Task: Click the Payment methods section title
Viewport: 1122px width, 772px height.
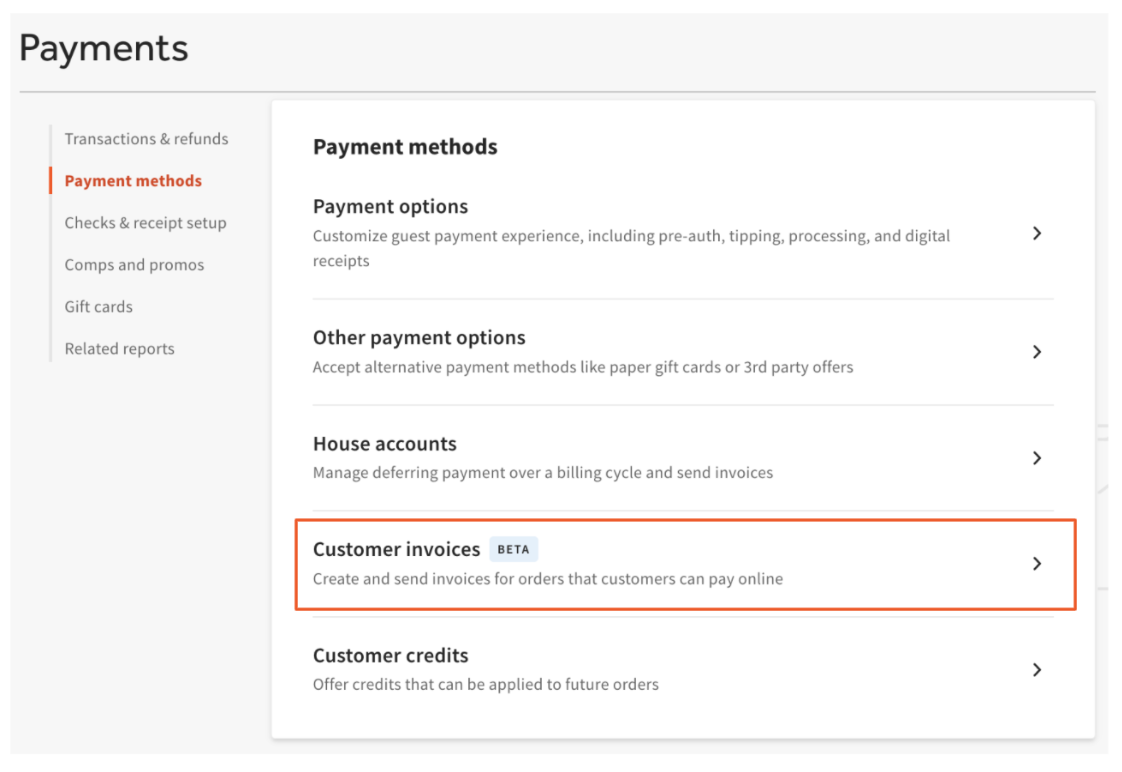Action: pos(405,146)
